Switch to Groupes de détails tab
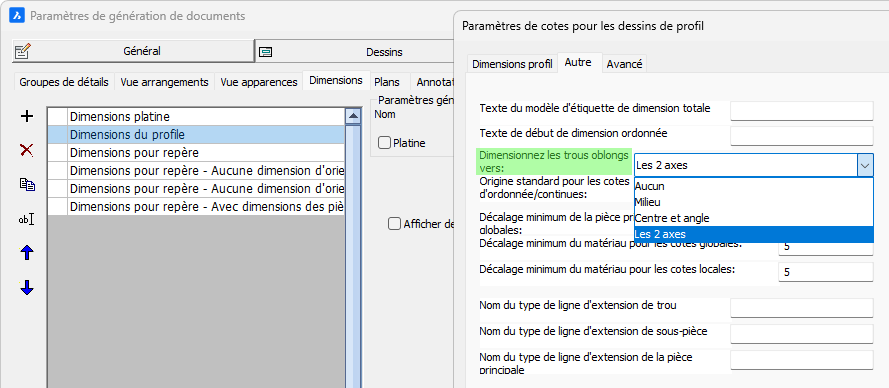889x388 pixels. pyautogui.click(x=64, y=82)
